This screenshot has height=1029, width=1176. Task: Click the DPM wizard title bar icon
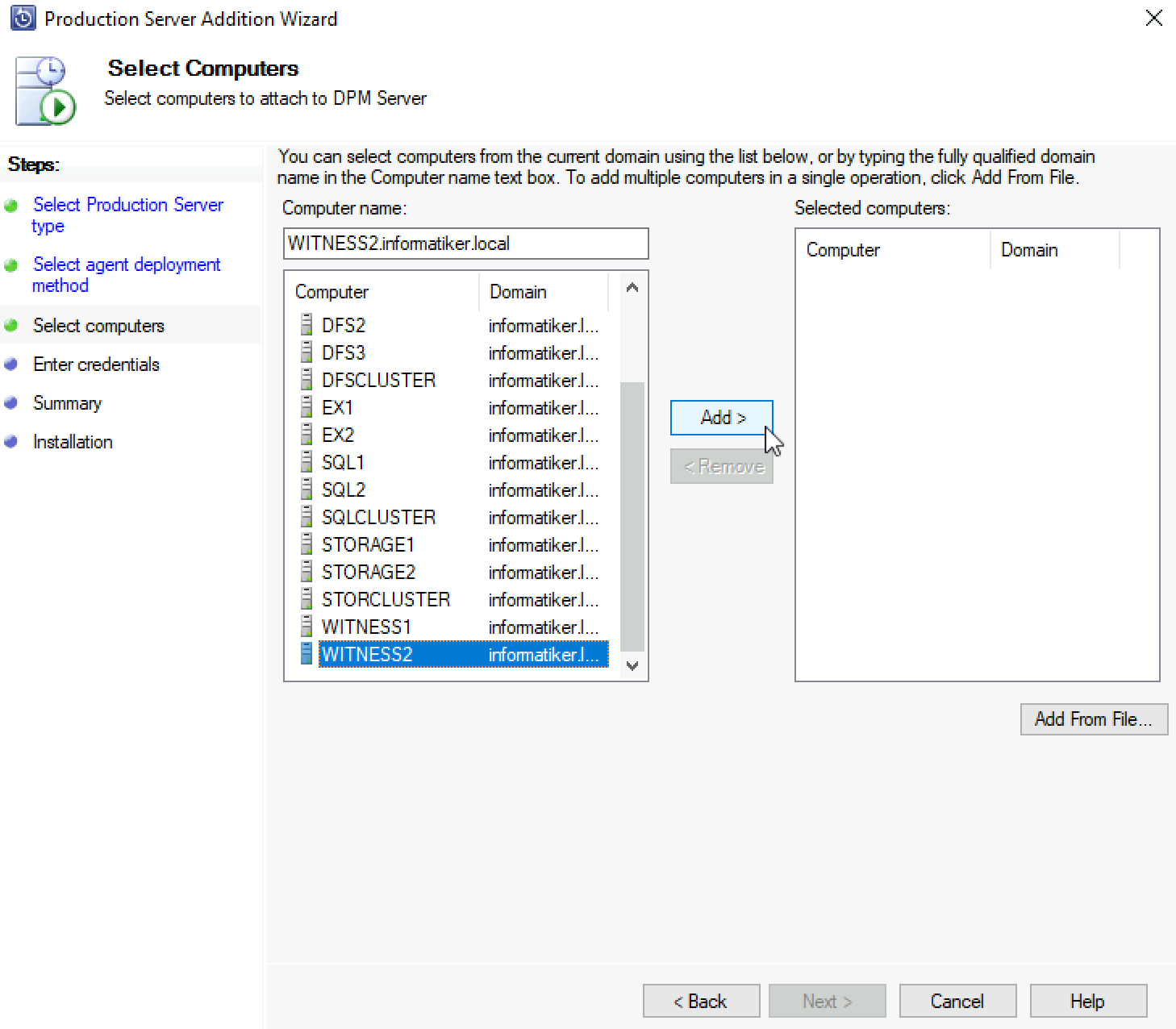click(23, 18)
